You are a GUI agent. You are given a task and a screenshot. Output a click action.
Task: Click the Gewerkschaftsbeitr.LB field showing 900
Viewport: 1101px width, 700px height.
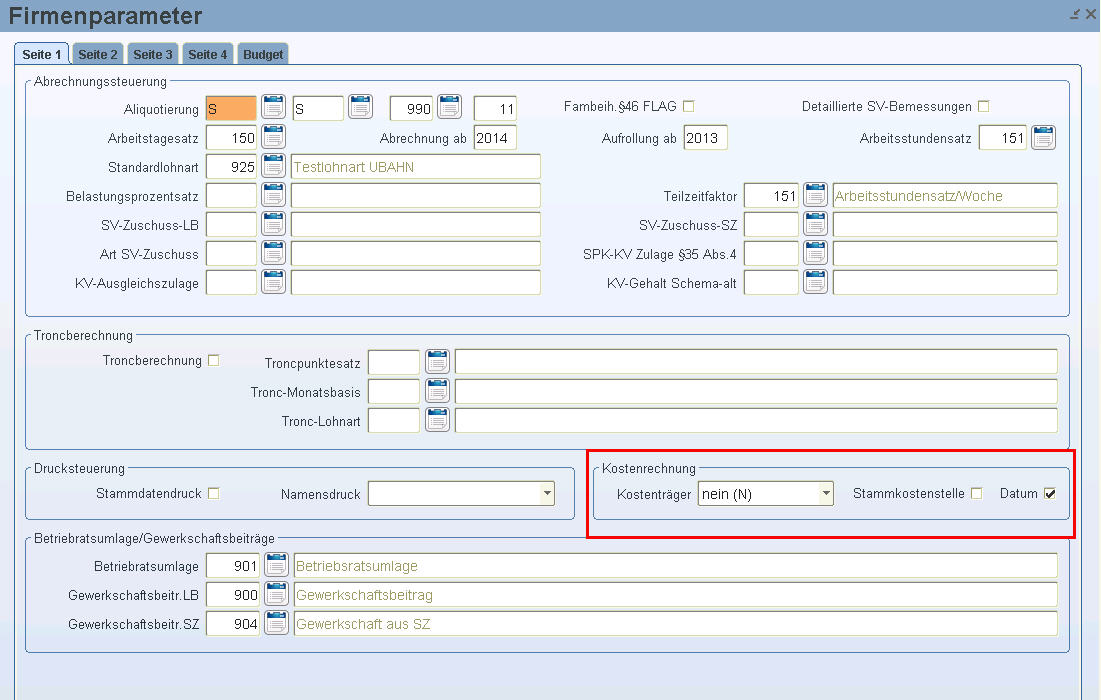(x=232, y=595)
